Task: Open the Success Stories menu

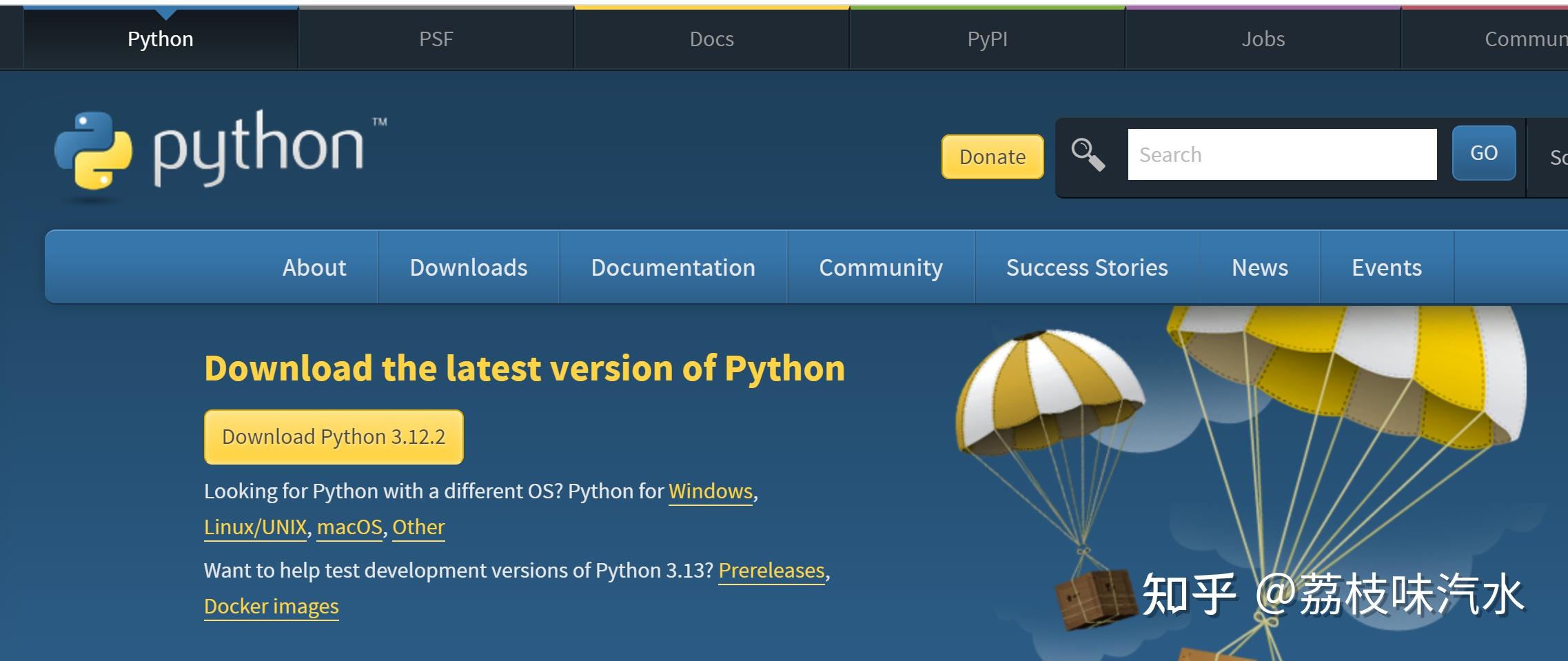Action: (x=1087, y=267)
